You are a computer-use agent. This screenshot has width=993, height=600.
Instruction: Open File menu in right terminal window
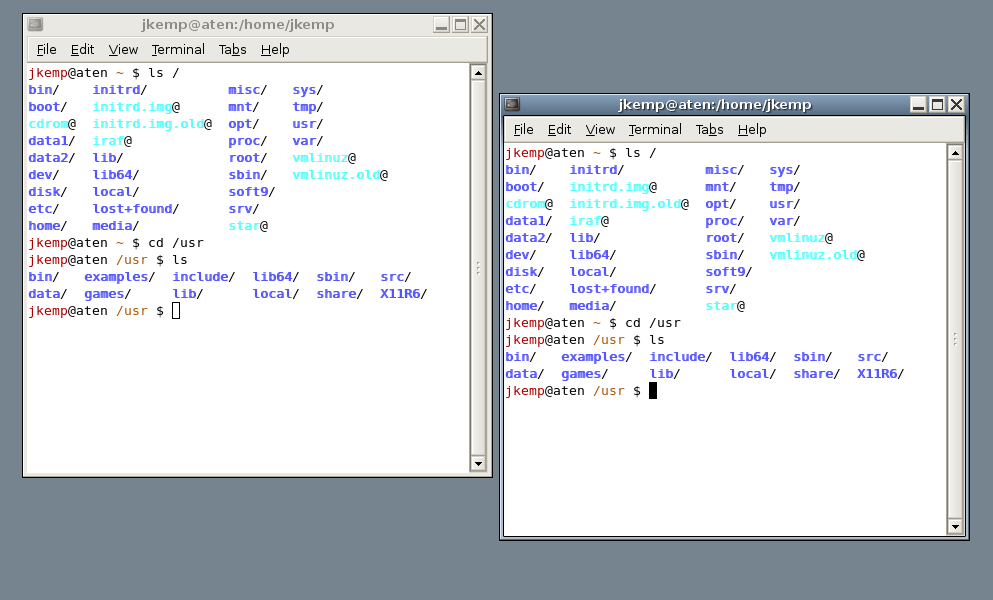tap(523, 129)
